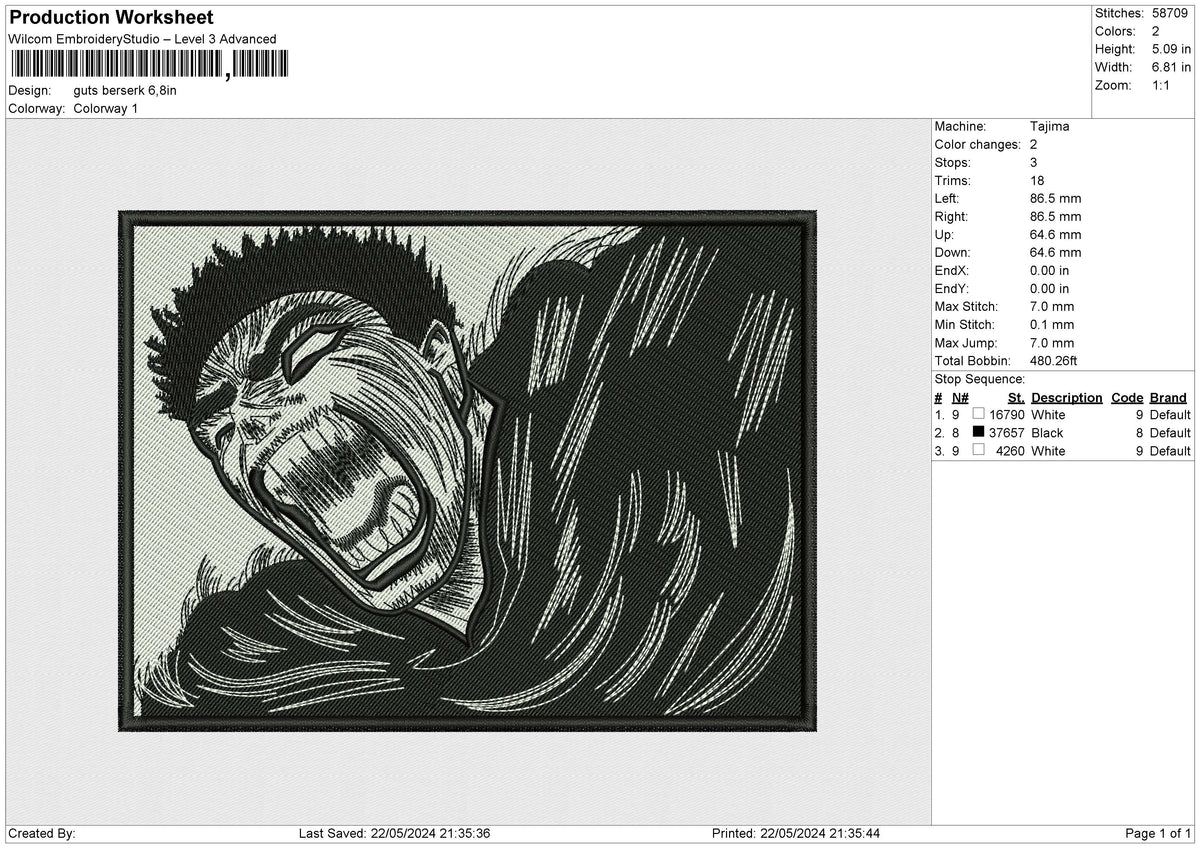Click the 'Code' column header

[1127, 397]
